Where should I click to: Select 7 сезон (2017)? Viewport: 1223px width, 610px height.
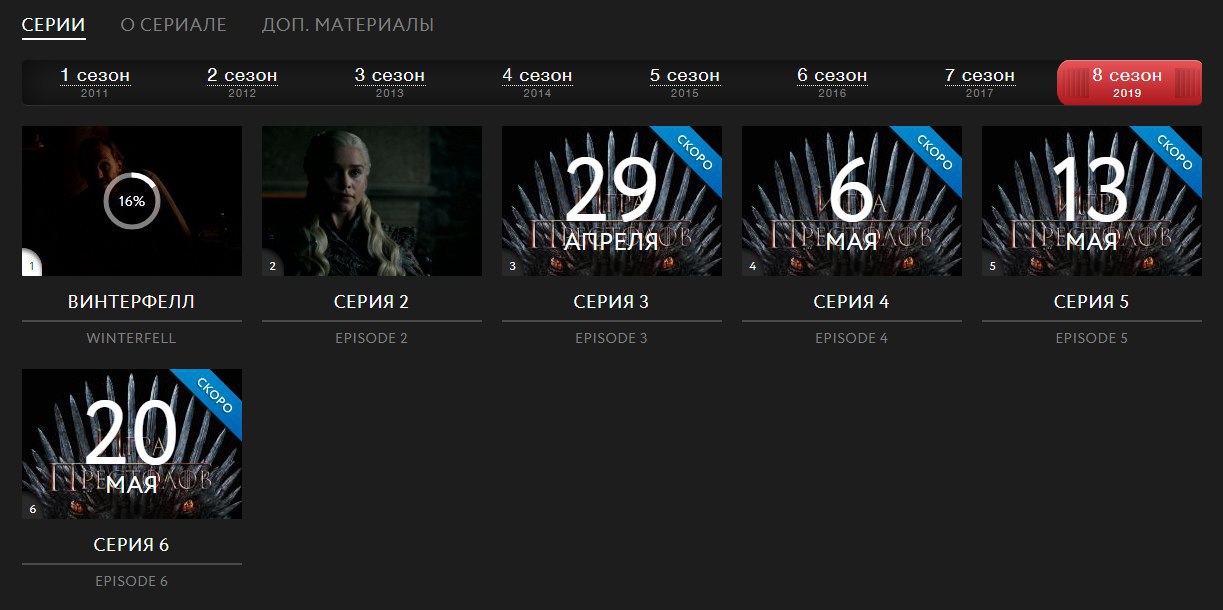(980, 82)
